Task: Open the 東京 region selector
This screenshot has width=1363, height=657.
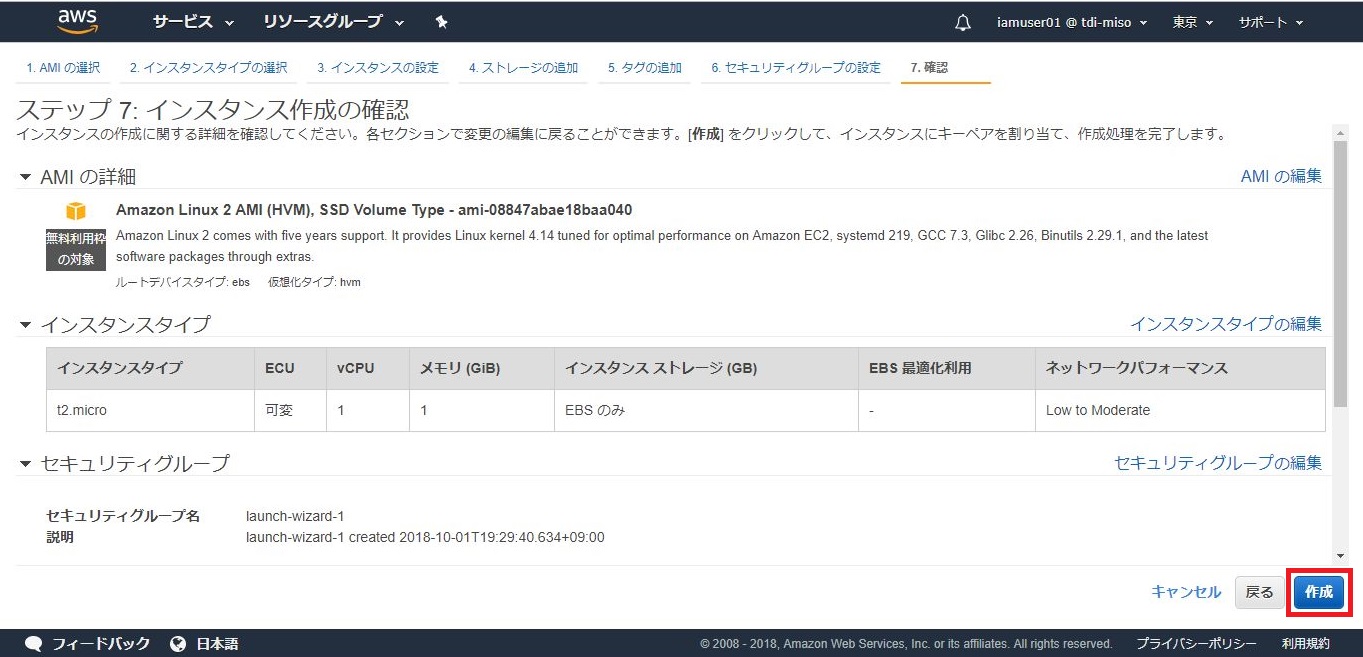Action: [1192, 22]
